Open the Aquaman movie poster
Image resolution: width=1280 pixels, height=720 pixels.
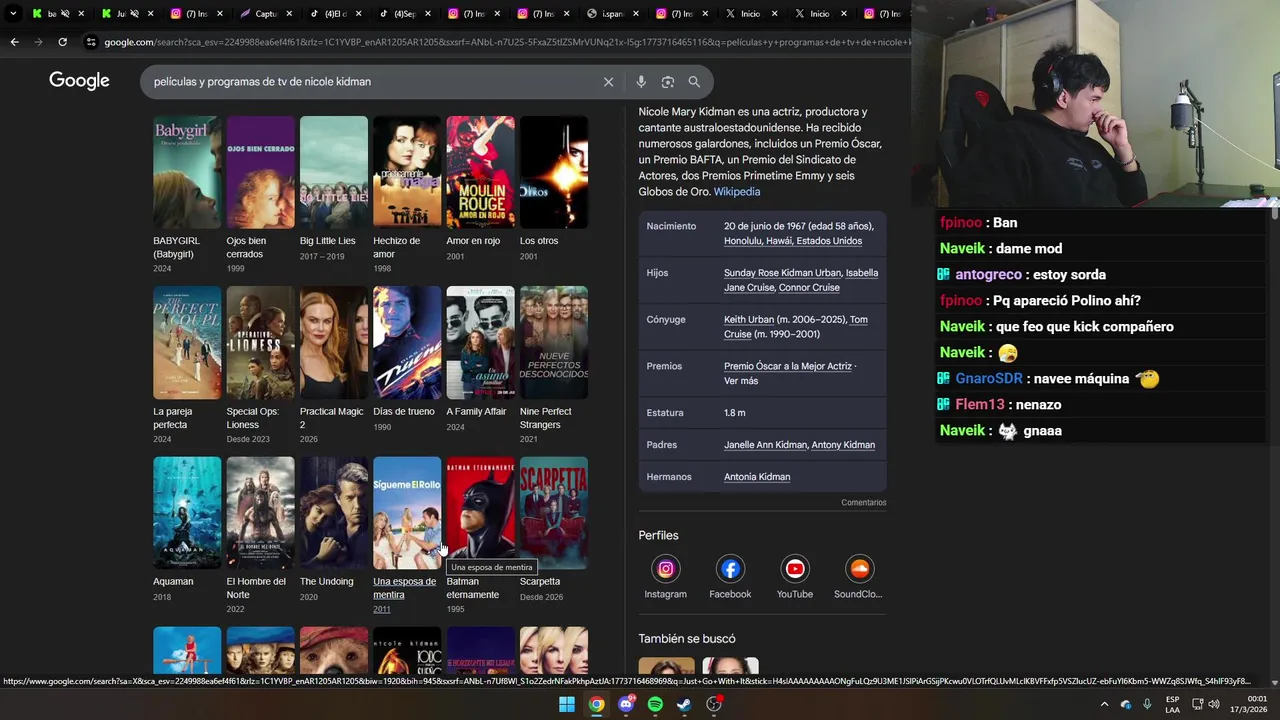pos(187,513)
